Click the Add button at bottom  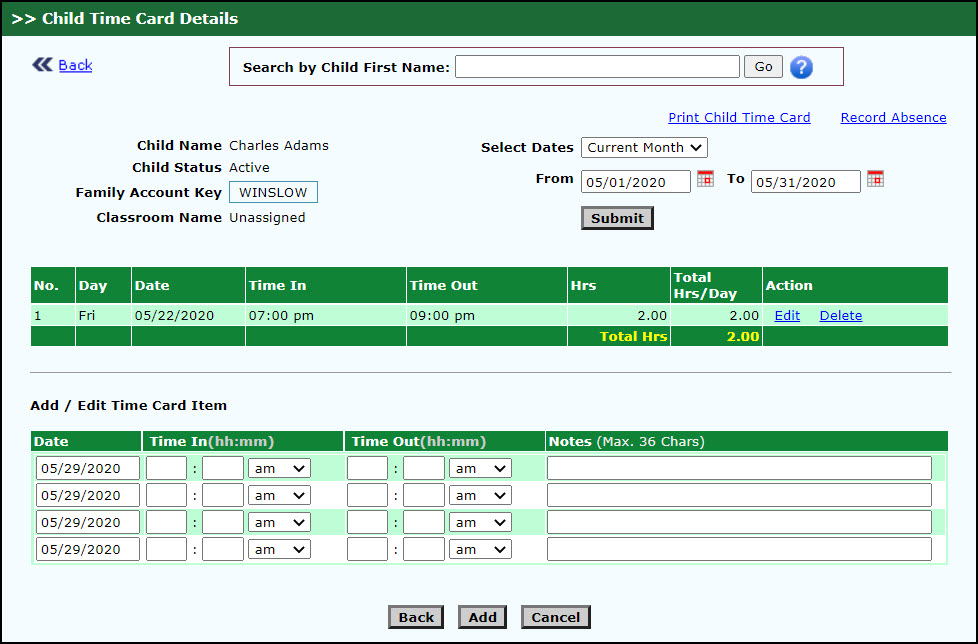click(x=482, y=617)
